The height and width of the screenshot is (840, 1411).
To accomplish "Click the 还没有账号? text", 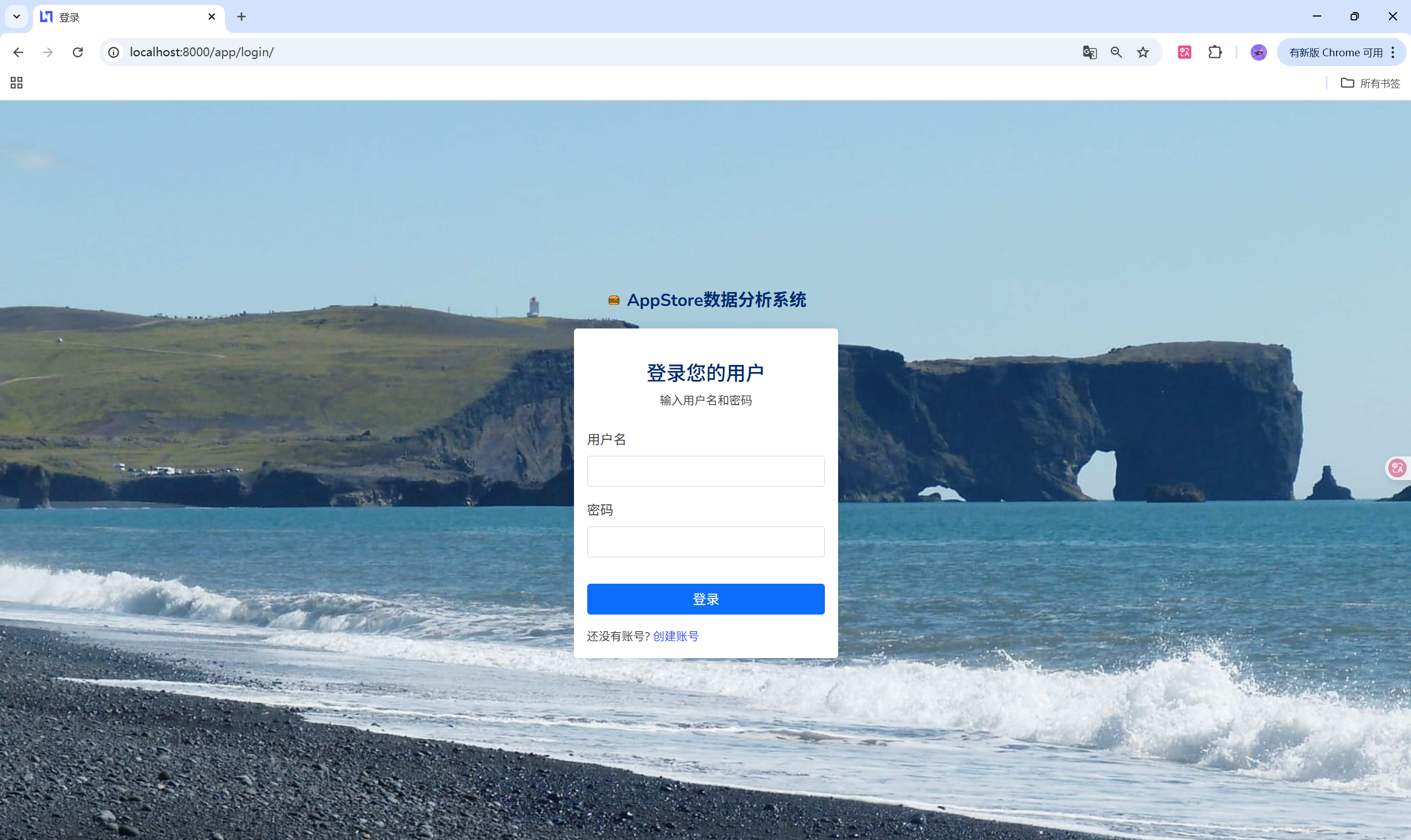I will [x=618, y=636].
